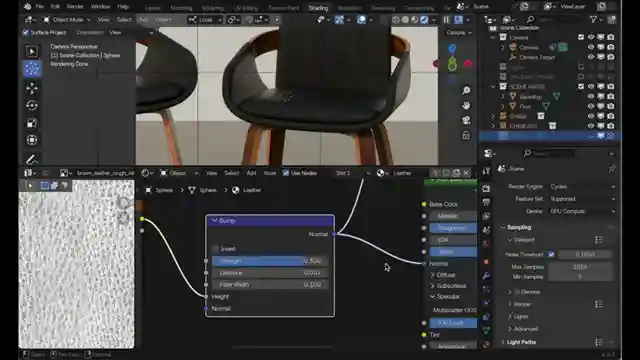
Task: Adjust the Principled BSDF Roughness slider
Action: [453, 228]
